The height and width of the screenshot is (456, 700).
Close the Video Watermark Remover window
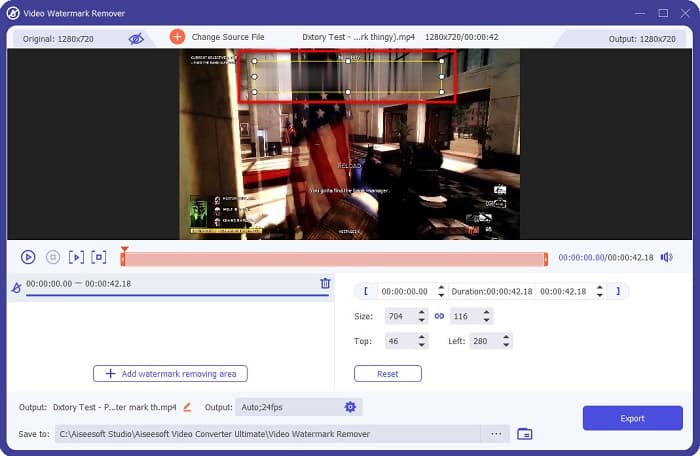(685, 13)
